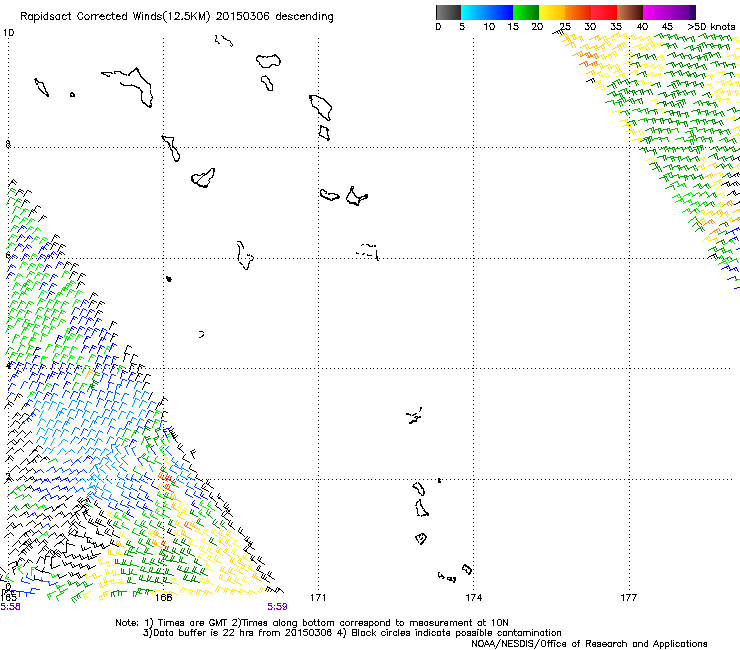
Task: Select the "35" label under the color scale
Action: 616,27
